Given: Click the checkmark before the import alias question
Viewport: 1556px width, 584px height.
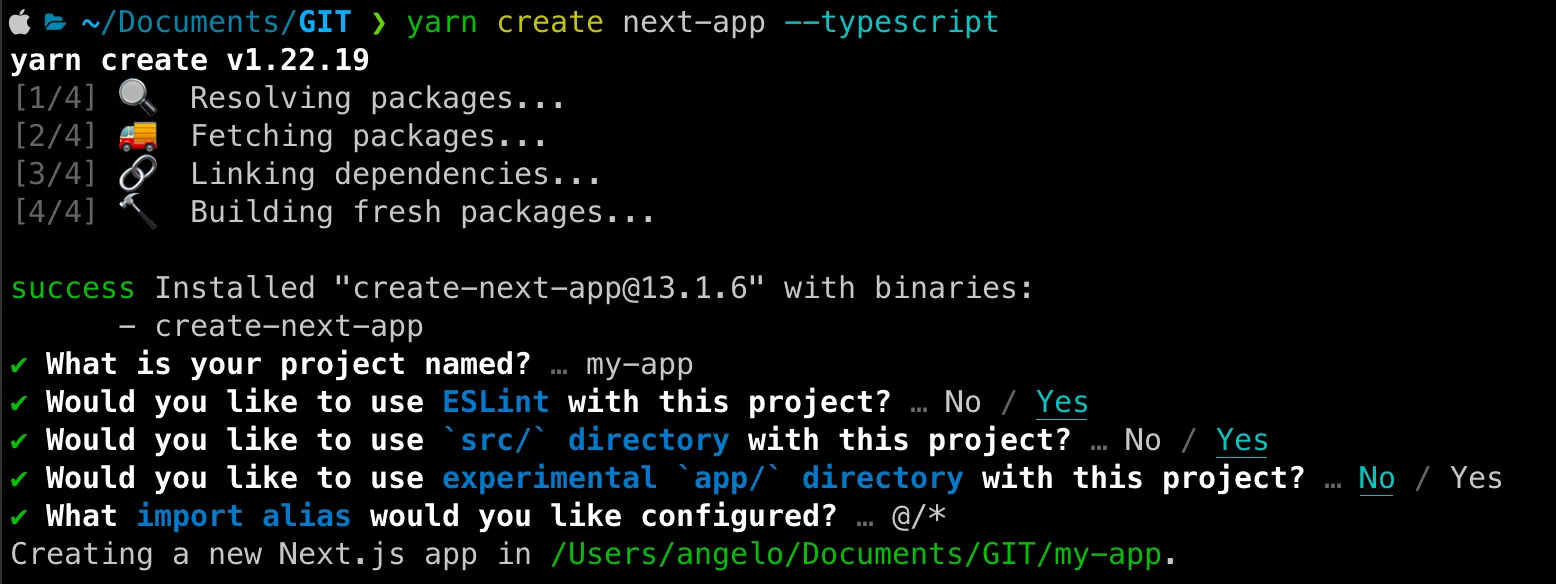Looking at the screenshot, I should 19,516.
